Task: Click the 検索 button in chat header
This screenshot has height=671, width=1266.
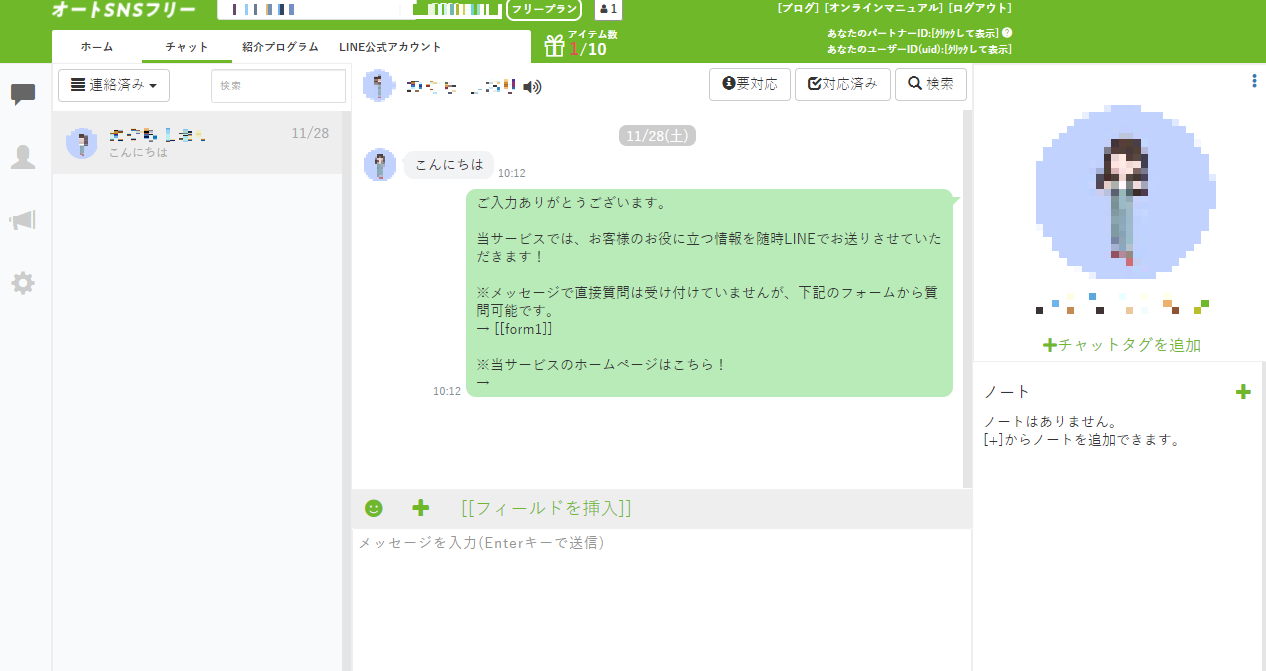Action: (930, 85)
